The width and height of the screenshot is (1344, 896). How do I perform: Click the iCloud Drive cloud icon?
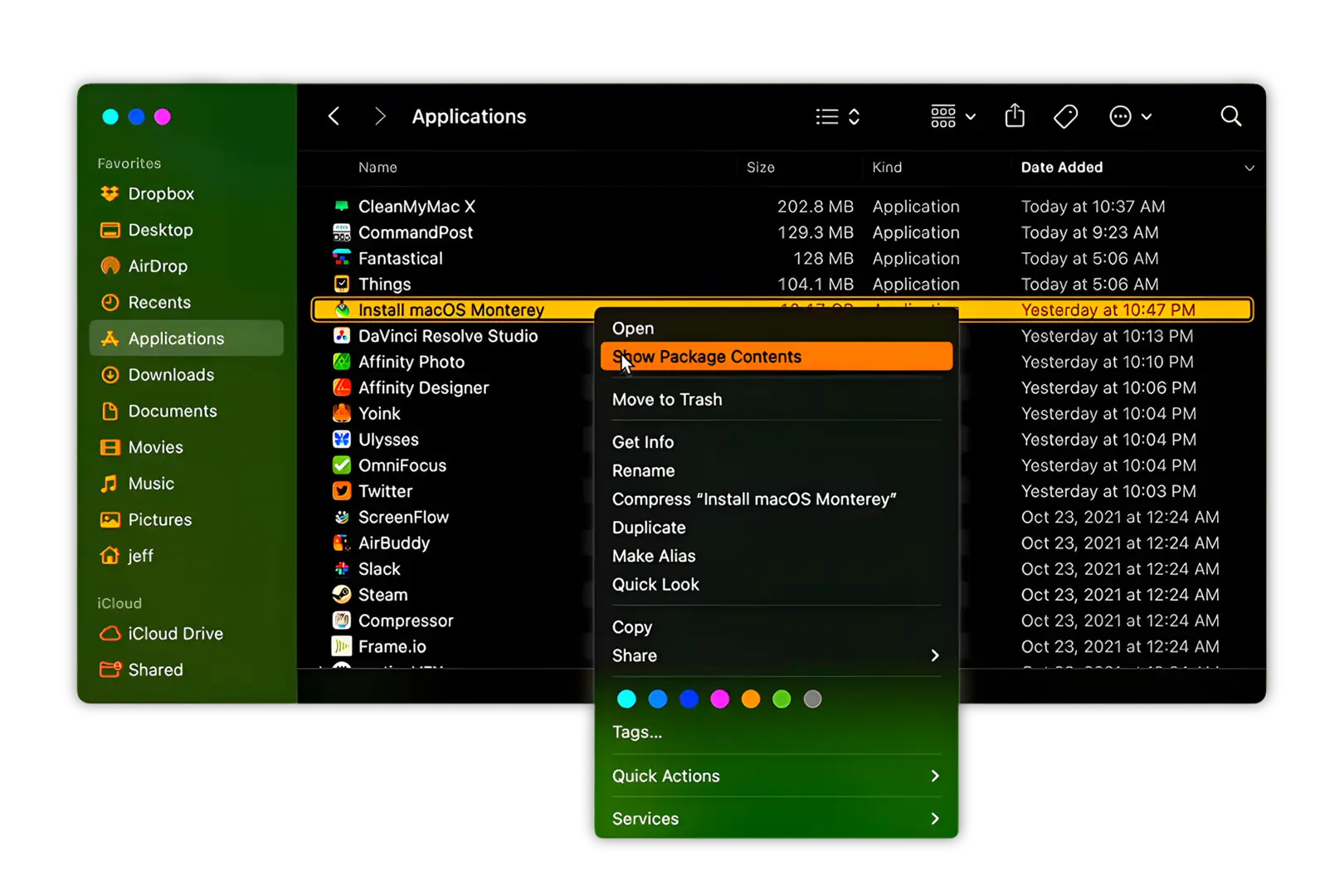coord(110,634)
